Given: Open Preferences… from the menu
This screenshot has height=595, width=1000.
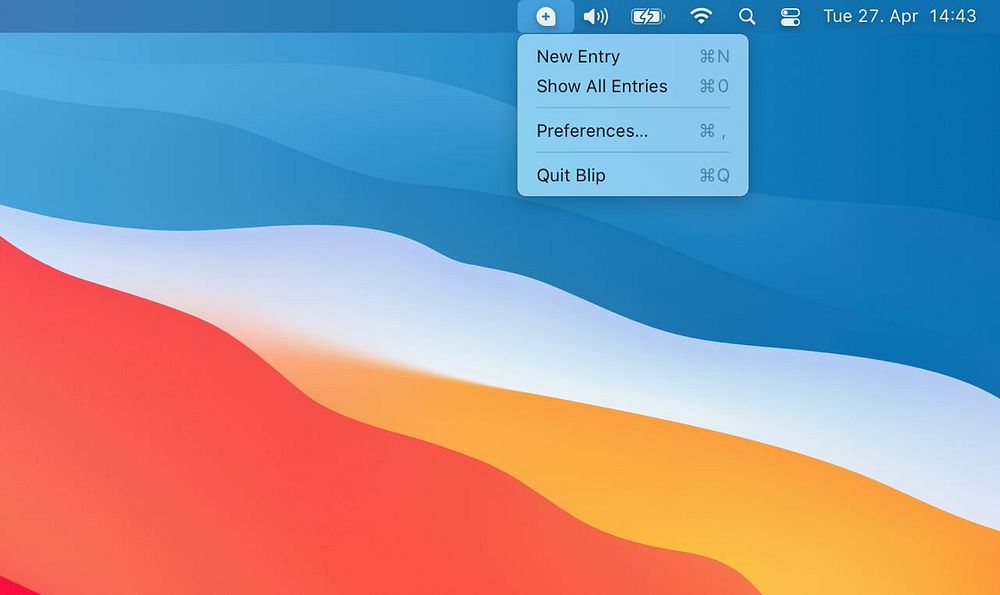Looking at the screenshot, I should point(633,131).
